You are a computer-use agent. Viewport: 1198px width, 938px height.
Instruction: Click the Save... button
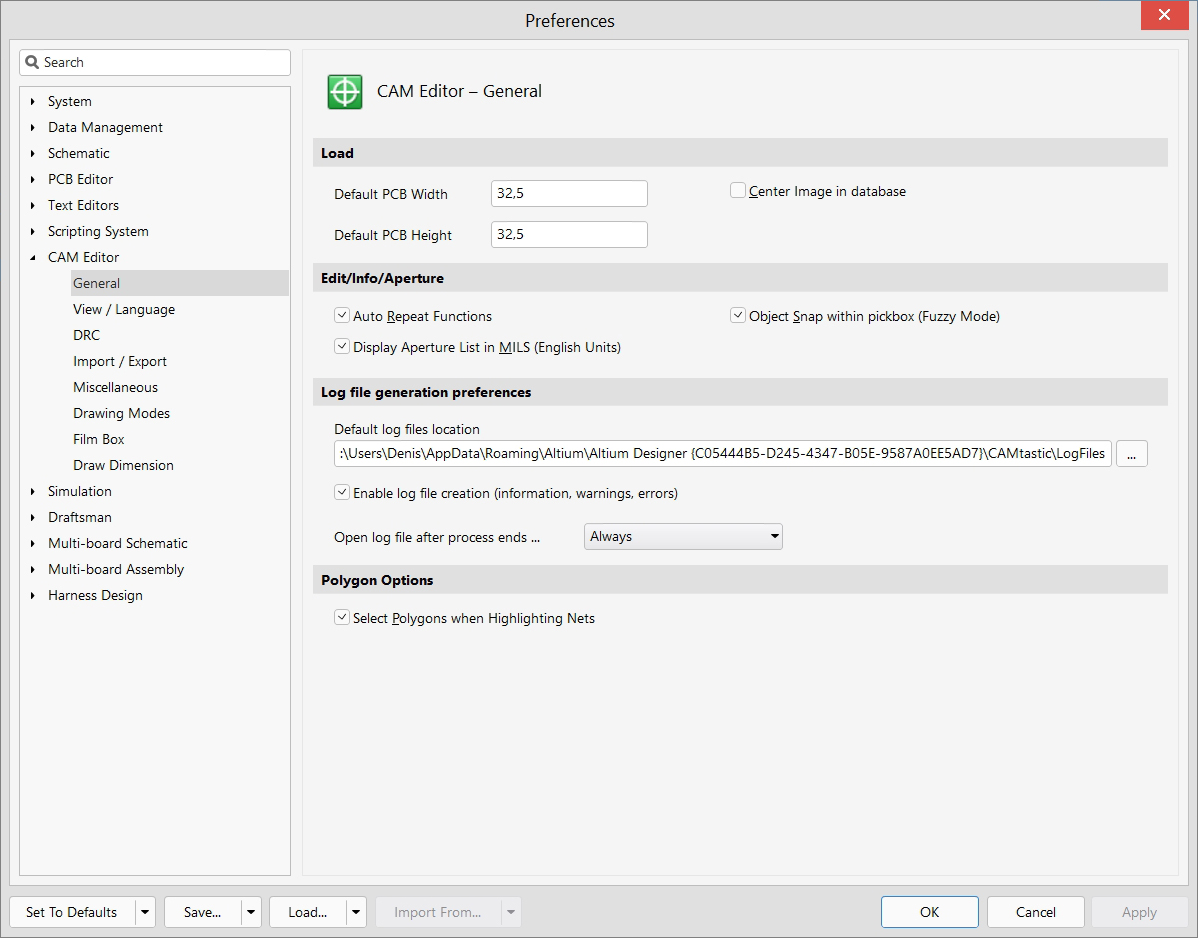click(202, 912)
